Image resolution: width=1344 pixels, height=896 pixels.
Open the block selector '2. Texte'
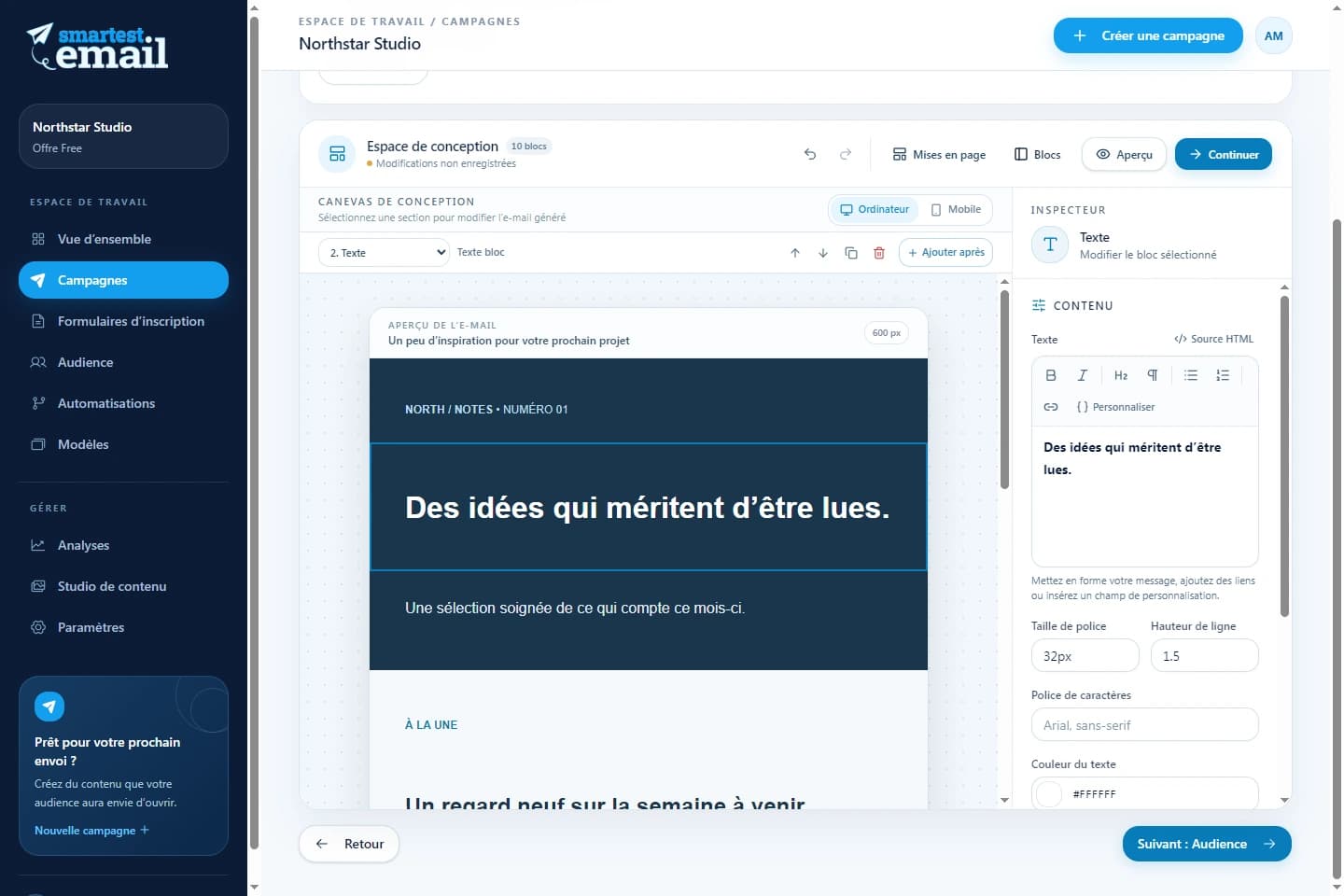[x=384, y=253]
